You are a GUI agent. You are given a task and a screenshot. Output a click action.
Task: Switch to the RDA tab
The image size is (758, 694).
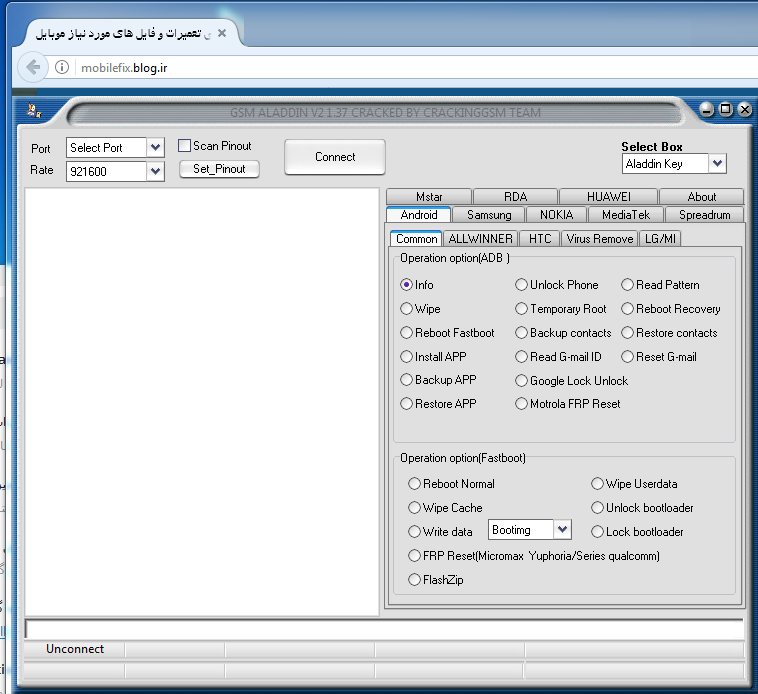click(515, 197)
